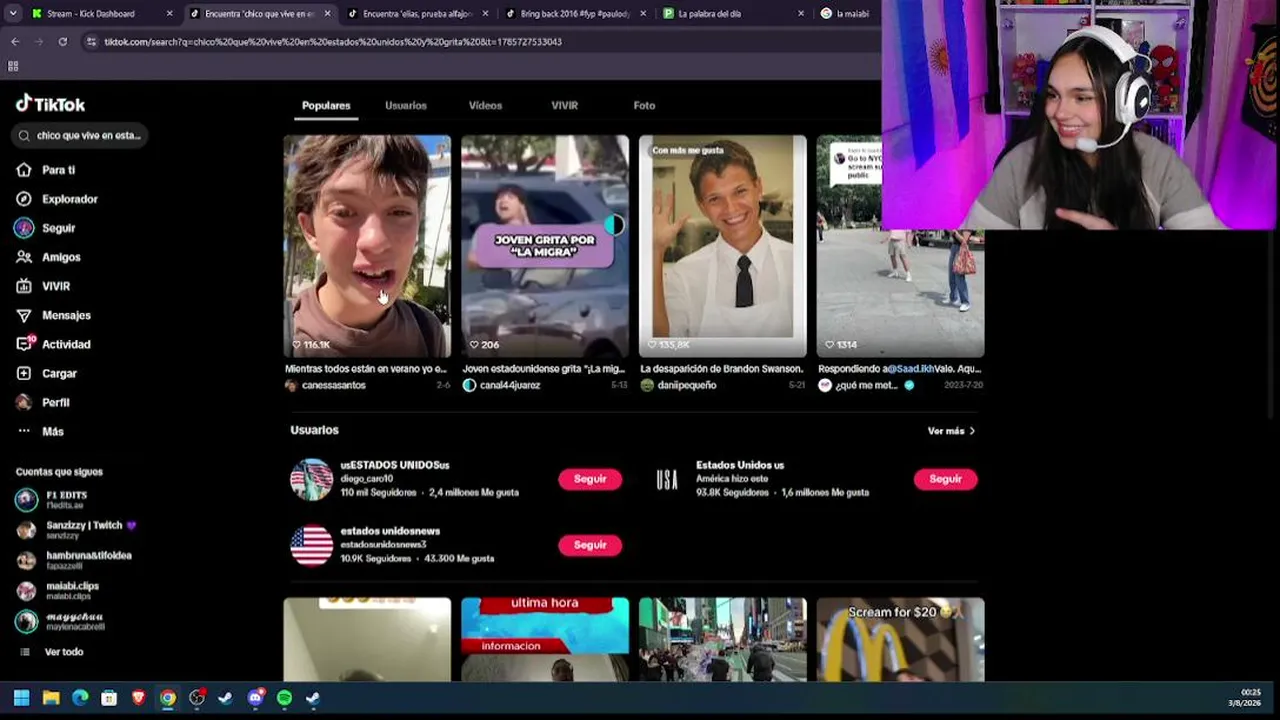Switch to the Videos tab
Viewport: 1280px width, 720px height.
(485, 106)
